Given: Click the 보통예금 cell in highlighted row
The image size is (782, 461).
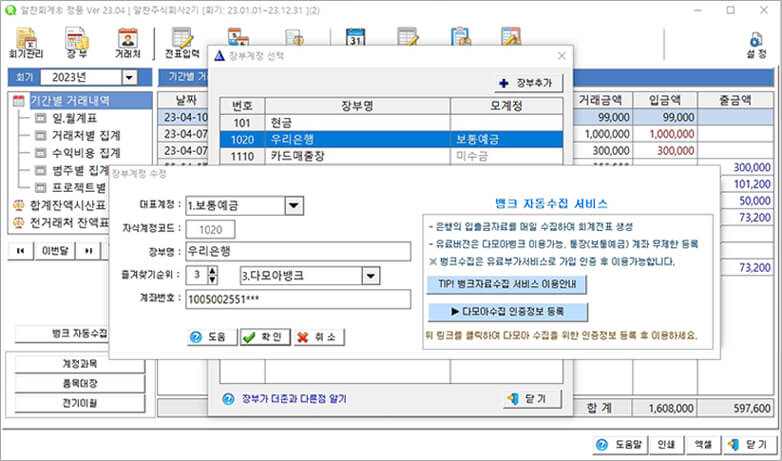Looking at the screenshot, I should [x=507, y=139].
